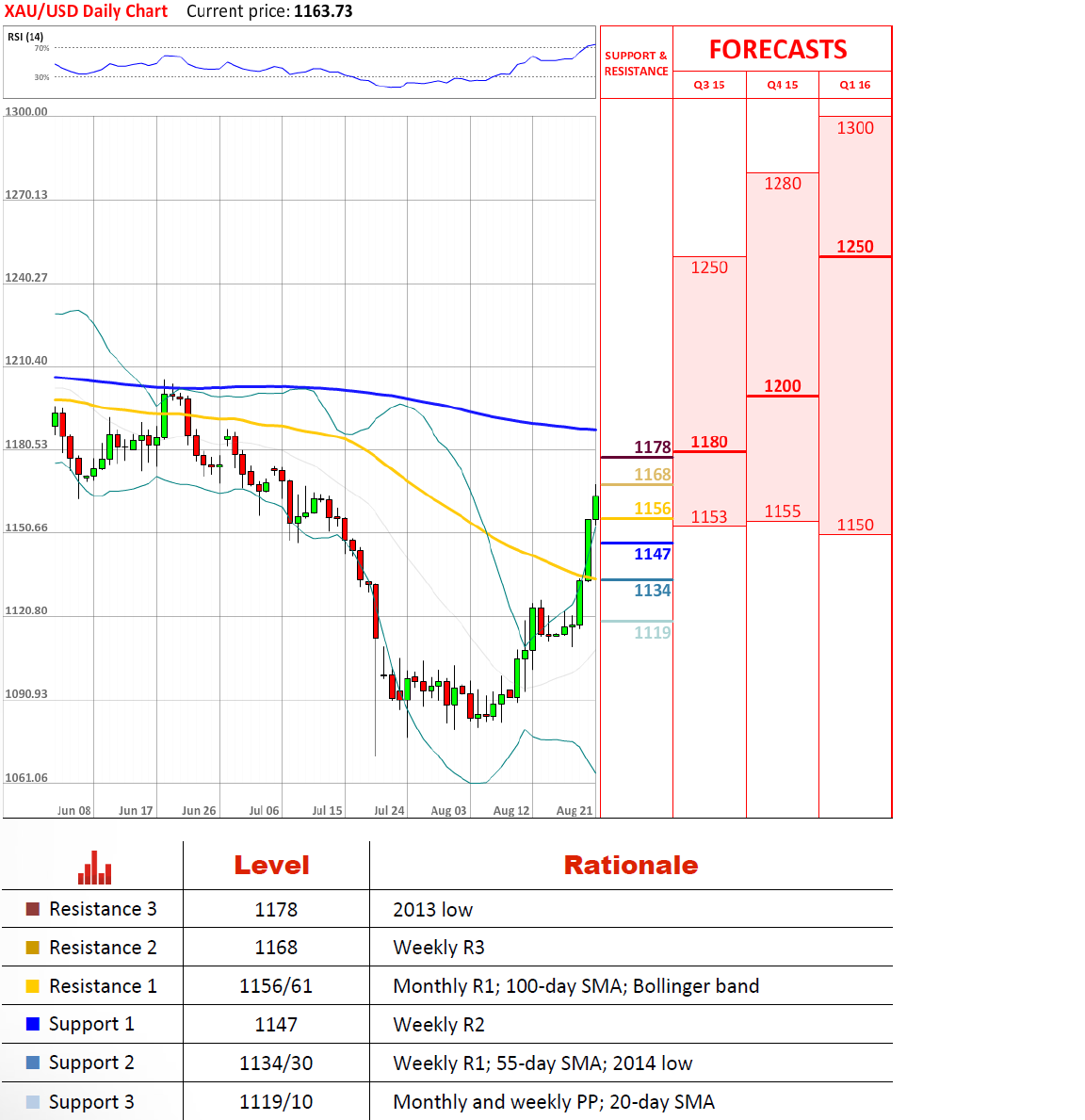The height and width of the screenshot is (1120, 1085).
Task: Select the Q3 15 forecast column header
Action: point(709,85)
